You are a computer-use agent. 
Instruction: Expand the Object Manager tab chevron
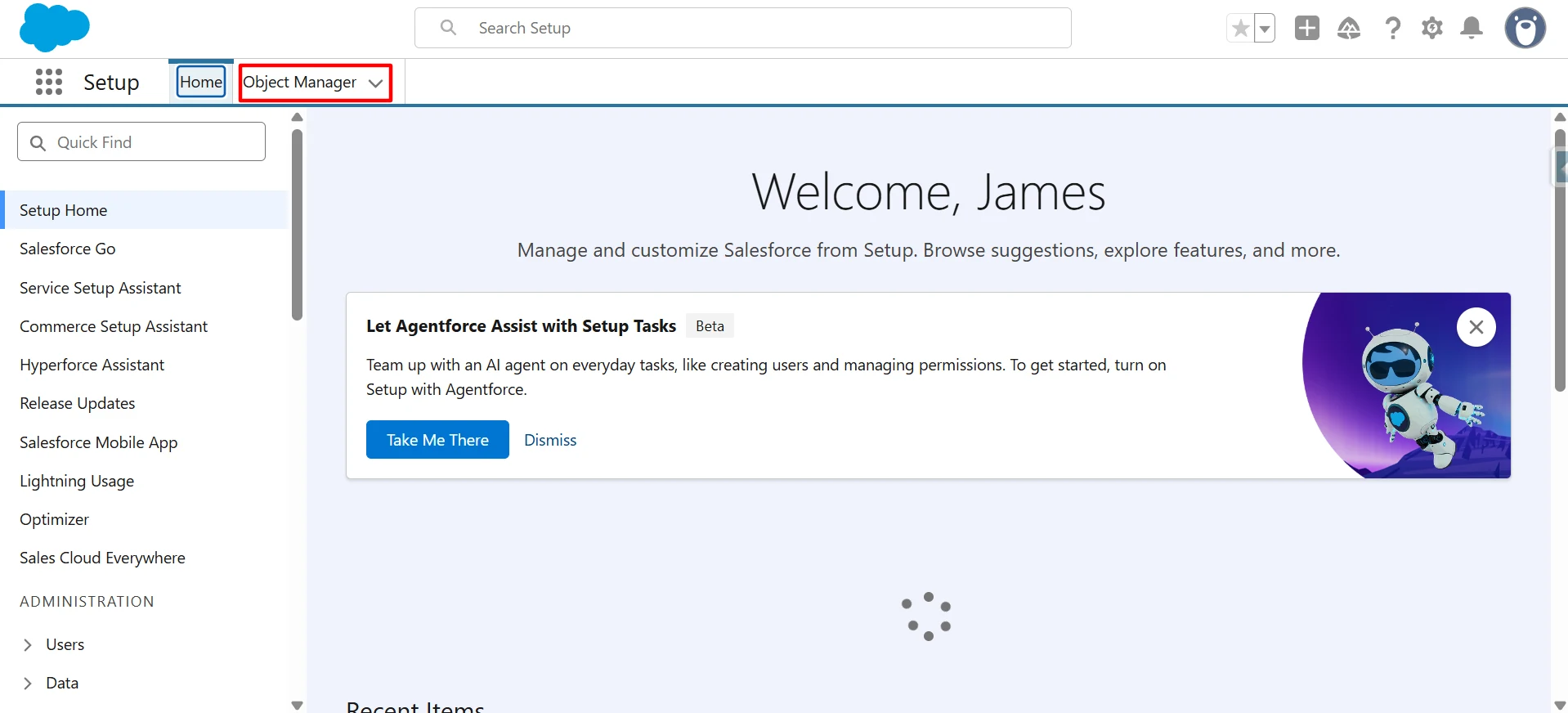click(x=376, y=83)
